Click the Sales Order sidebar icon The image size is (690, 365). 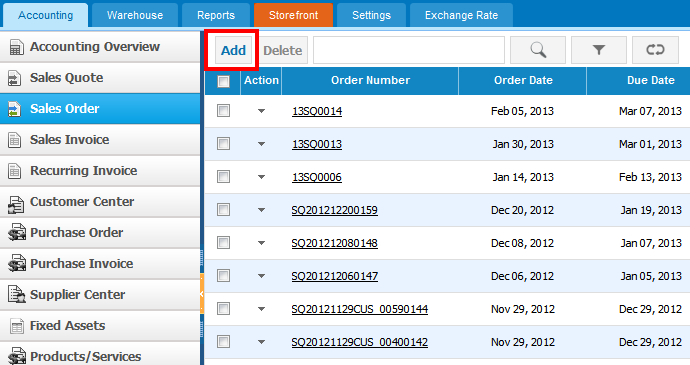point(15,109)
